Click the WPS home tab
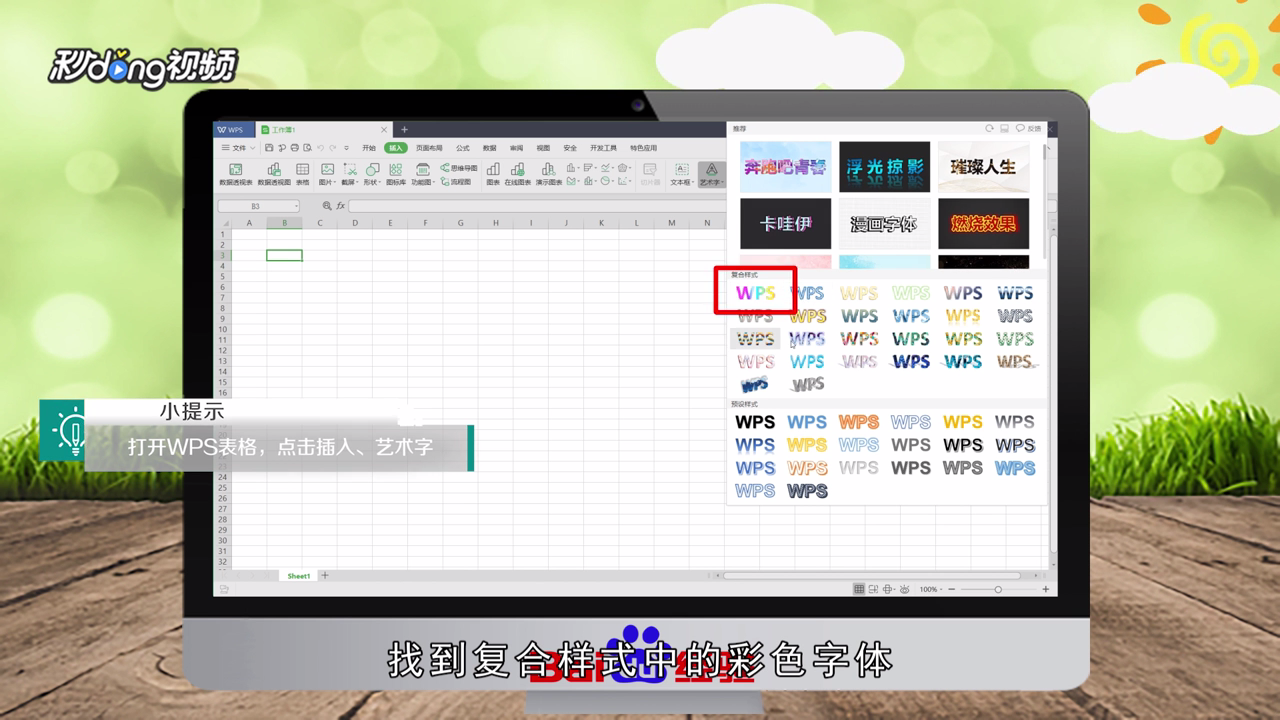The image size is (1280, 720). 234,130
